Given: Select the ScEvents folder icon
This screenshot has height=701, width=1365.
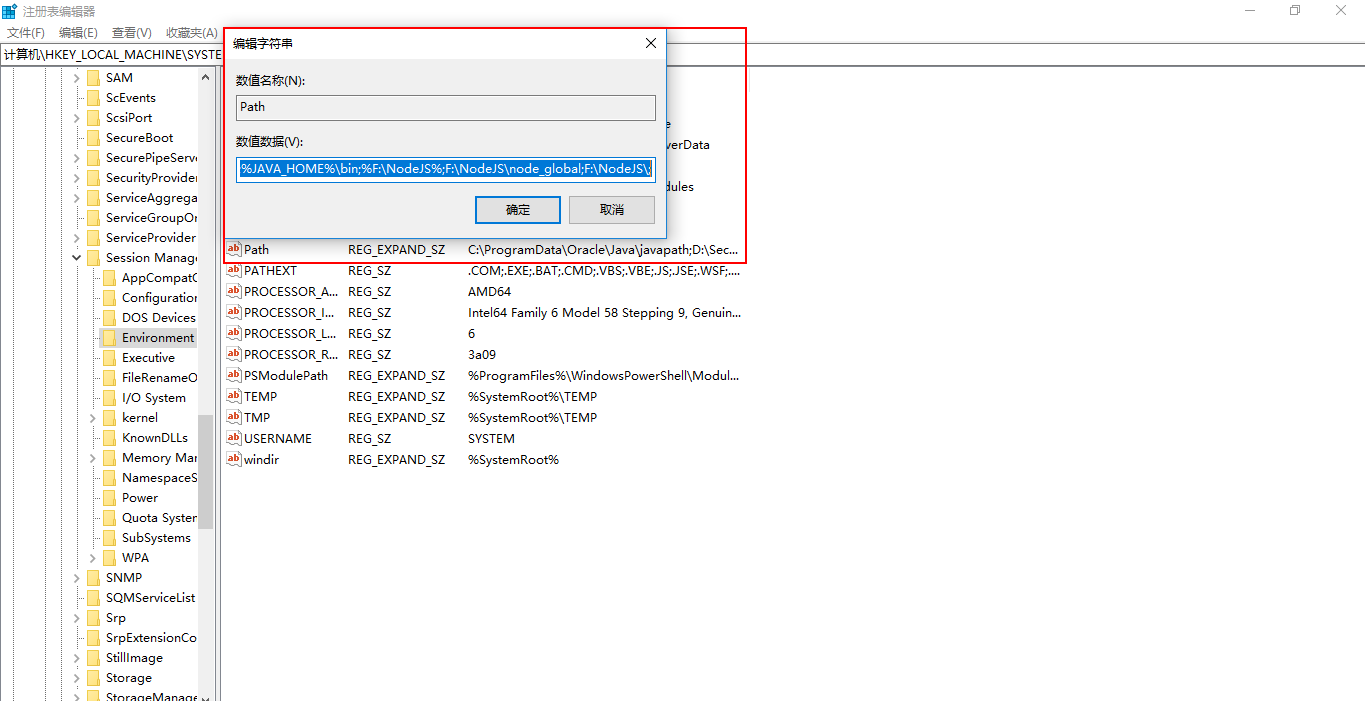Looking at the screenshot, I should (94, 98).
